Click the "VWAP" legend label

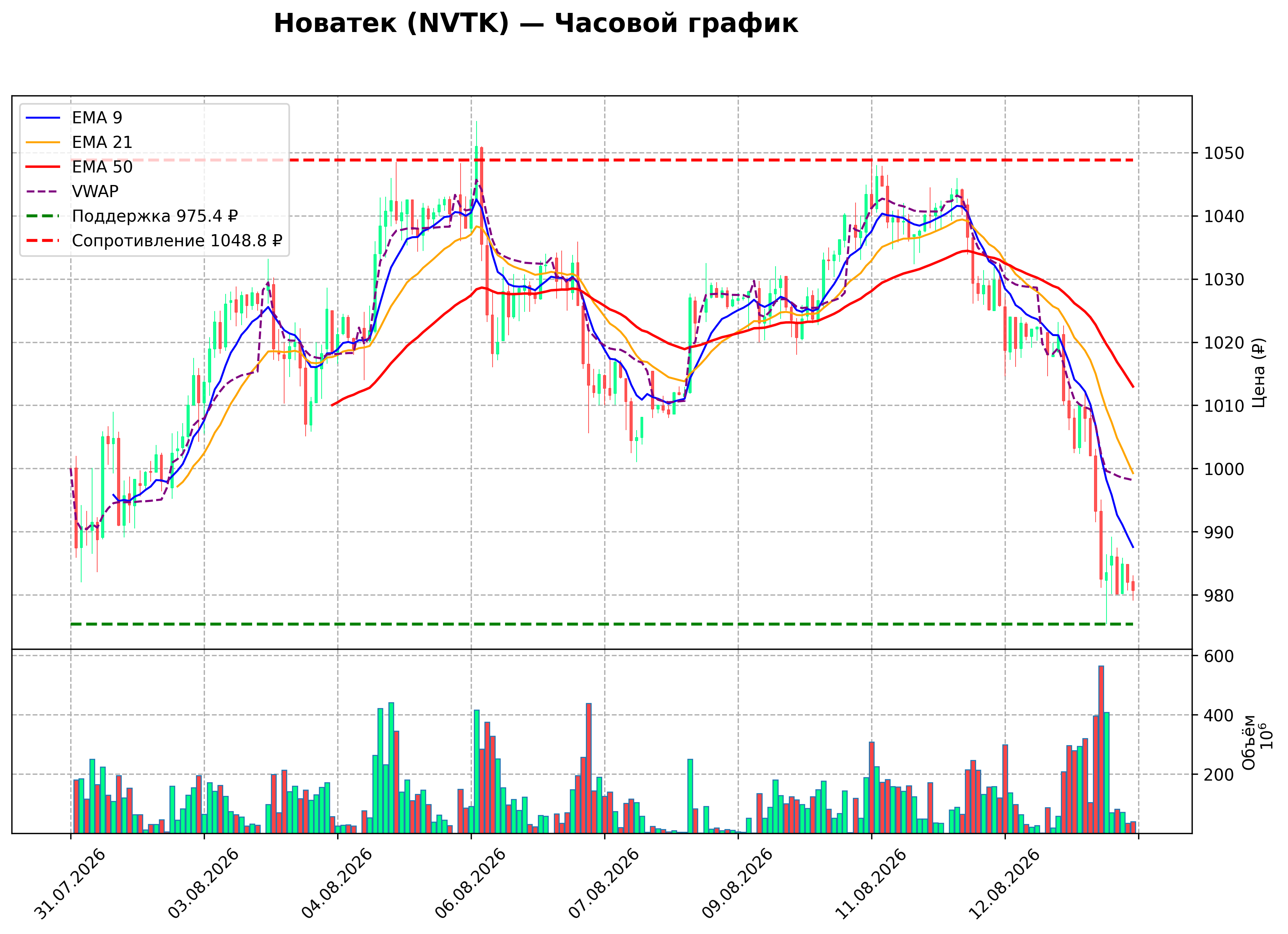click(x=95, y=191)
